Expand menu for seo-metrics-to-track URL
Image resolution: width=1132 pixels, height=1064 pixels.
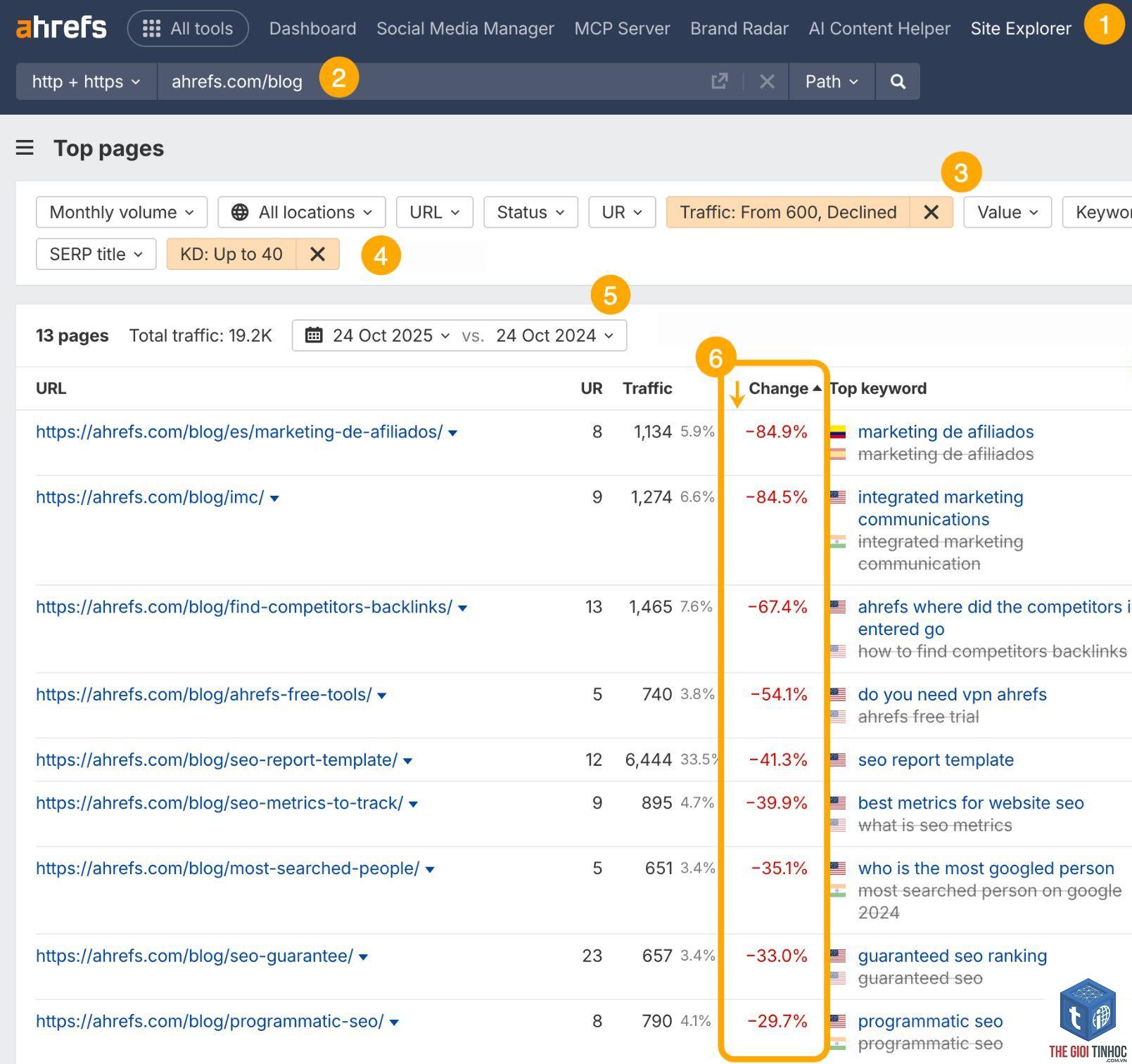tap(414, 805)
